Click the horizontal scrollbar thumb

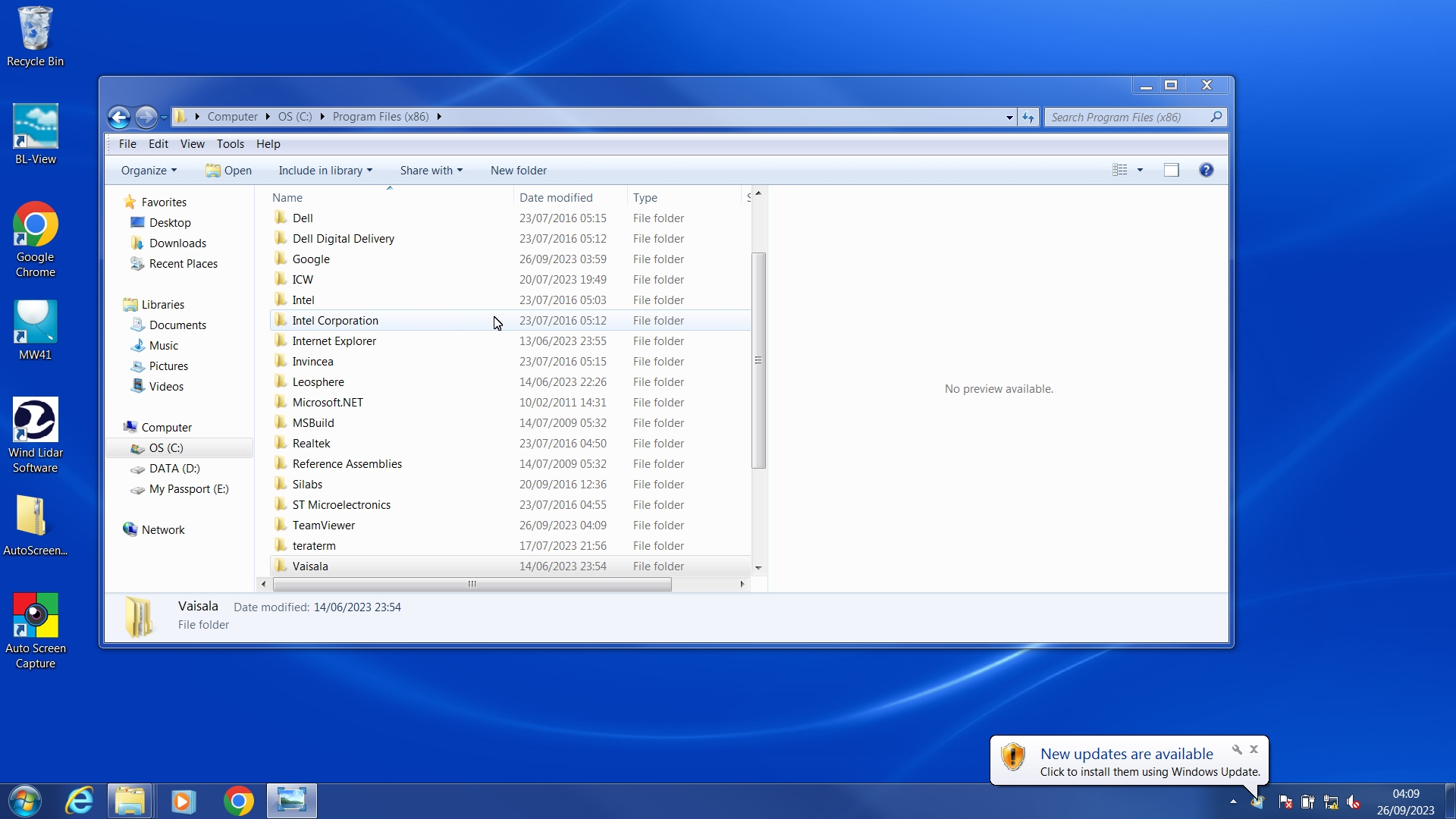pos(472,584)
